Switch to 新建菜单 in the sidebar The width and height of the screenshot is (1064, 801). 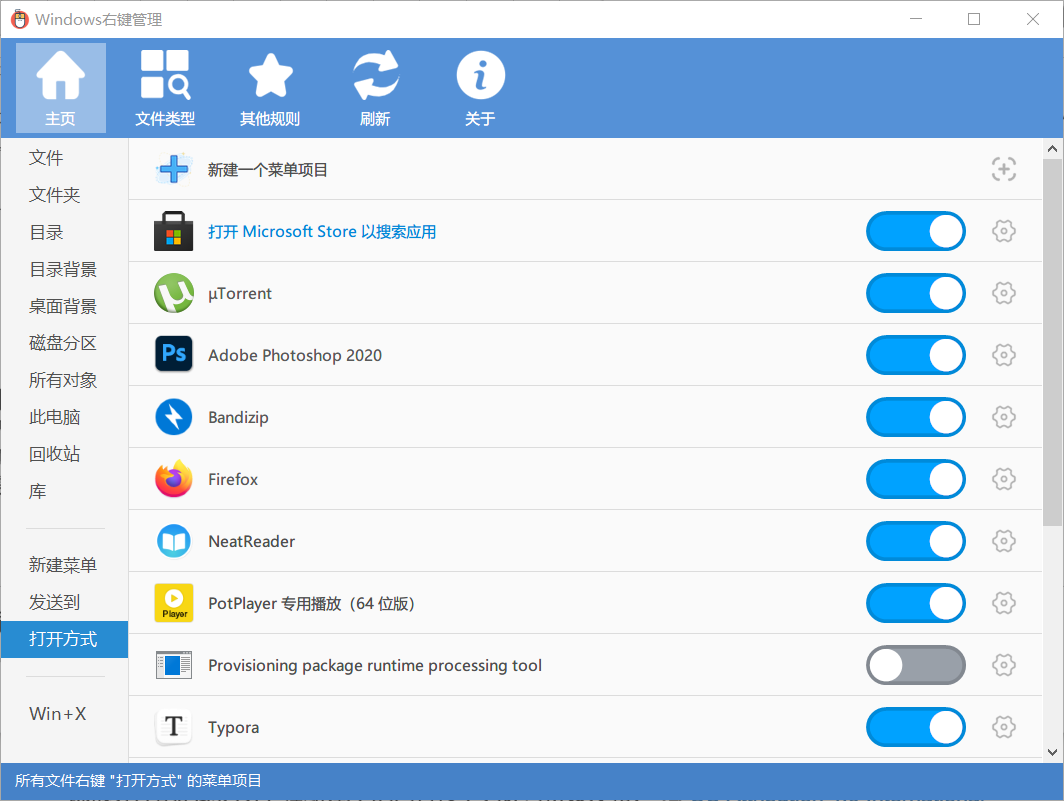(63, 566)
